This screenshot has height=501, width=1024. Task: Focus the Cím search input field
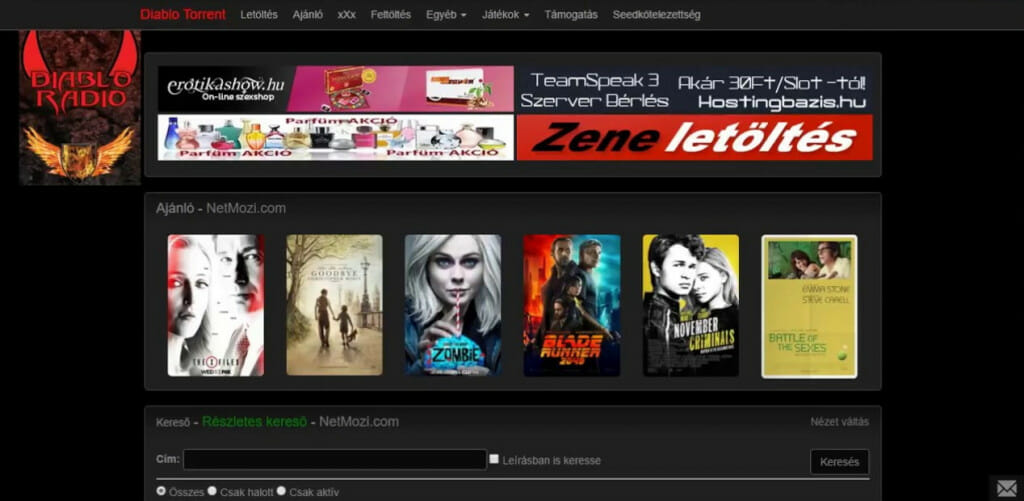pyautogui.click(x=334, y=460)
